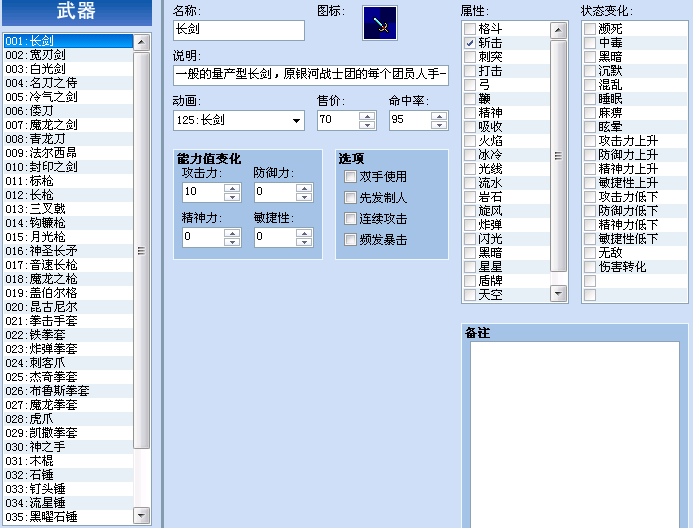Viewport: 693px width, 528px height.
Task: Select weapon 010:封印之剑 in the list
Action: (69, 167)
